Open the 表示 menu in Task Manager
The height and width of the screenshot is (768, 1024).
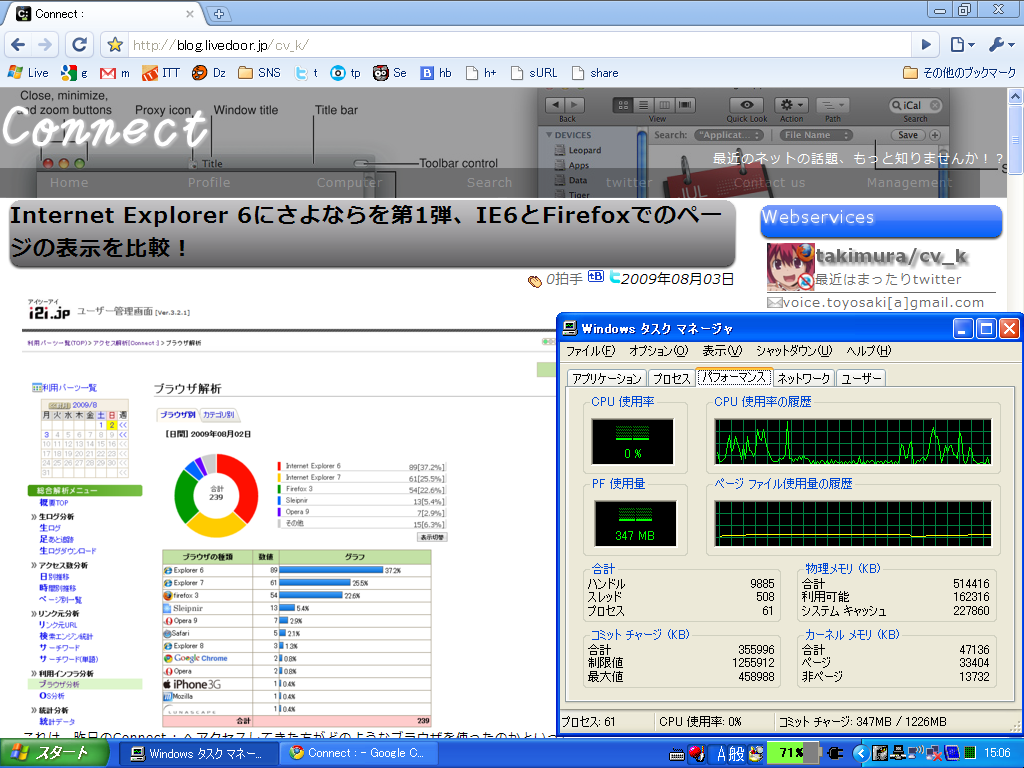click(x=722, y=351)
